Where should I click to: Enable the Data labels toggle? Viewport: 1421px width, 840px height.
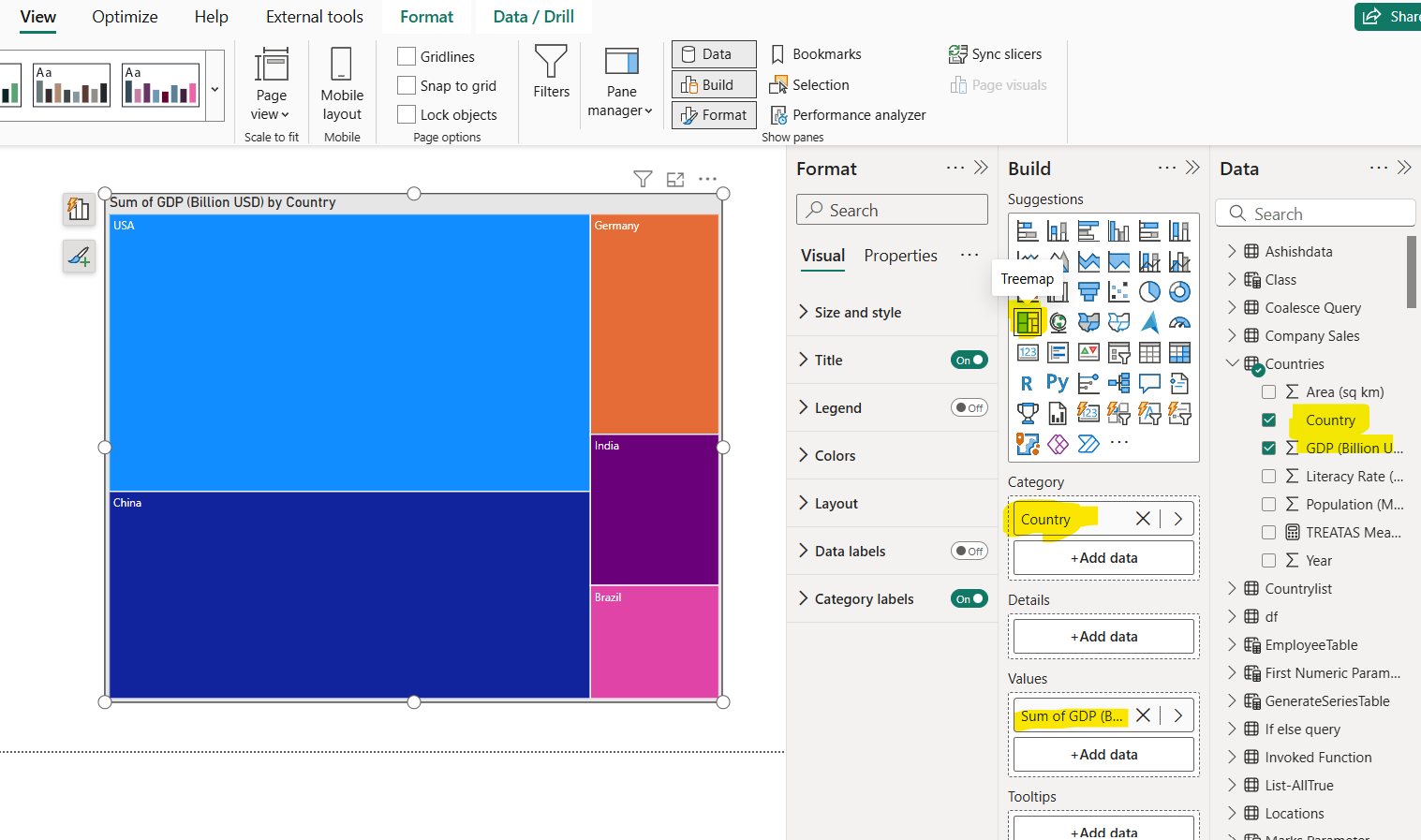click(x=970, y=551)
